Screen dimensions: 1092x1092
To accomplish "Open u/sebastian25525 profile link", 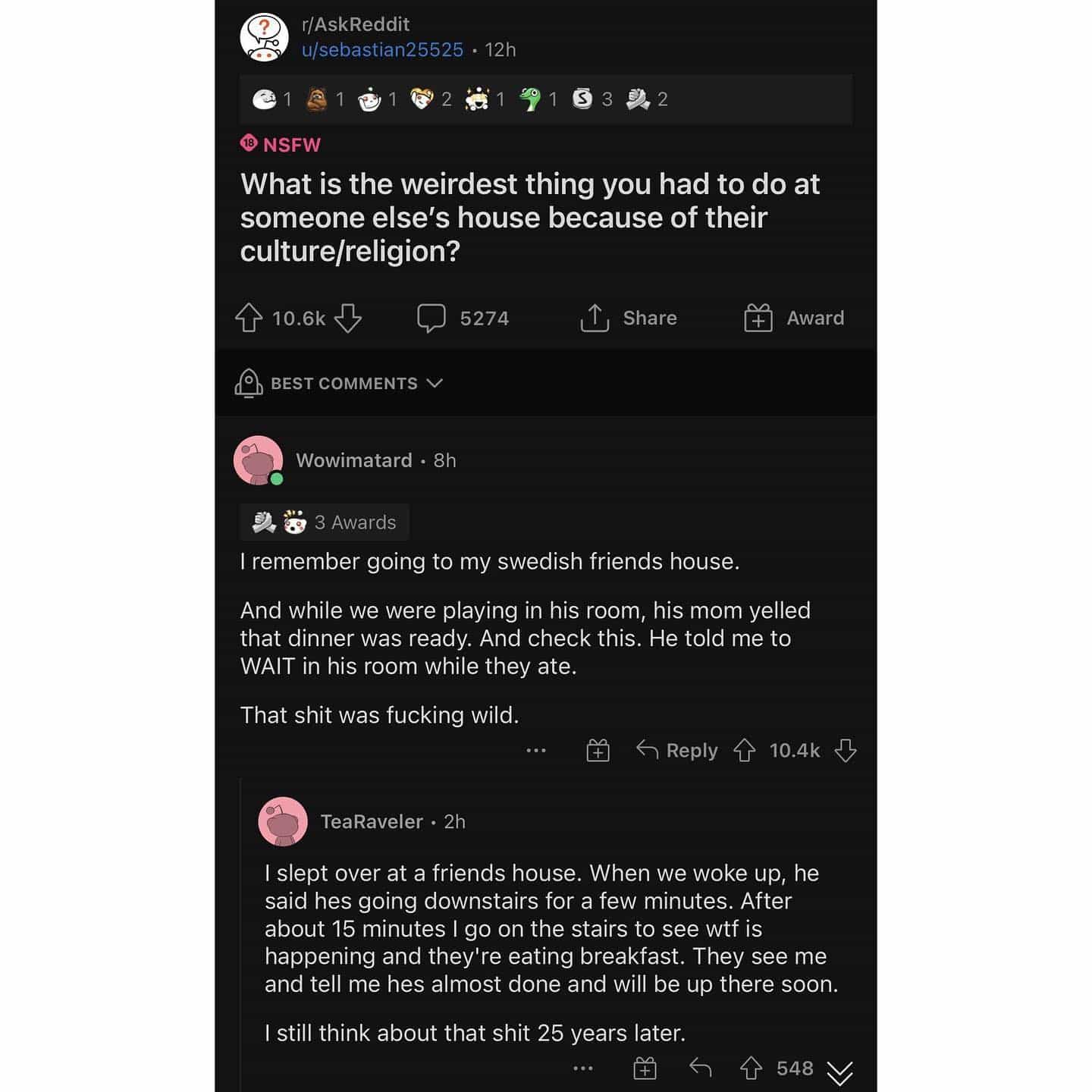I will click(382, 50).
